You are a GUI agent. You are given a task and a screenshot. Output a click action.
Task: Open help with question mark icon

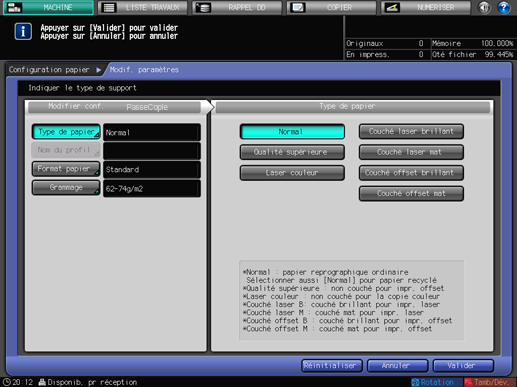[x=504, y=7]
